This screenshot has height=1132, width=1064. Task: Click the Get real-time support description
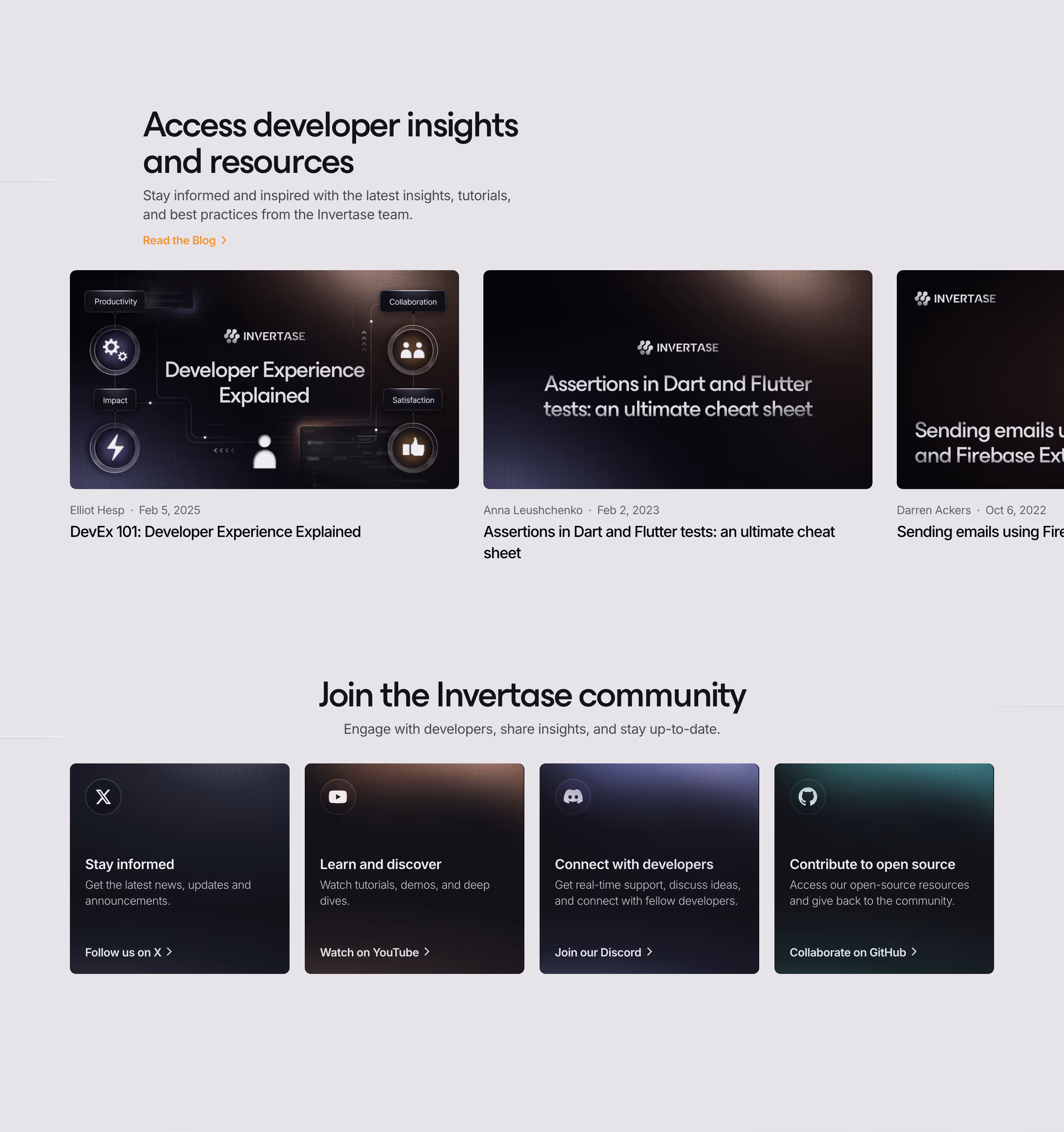647,893
